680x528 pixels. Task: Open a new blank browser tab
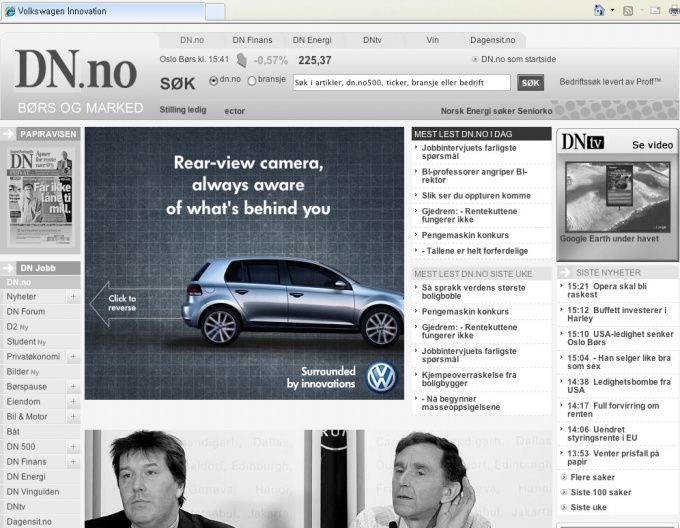coord(215,12)
